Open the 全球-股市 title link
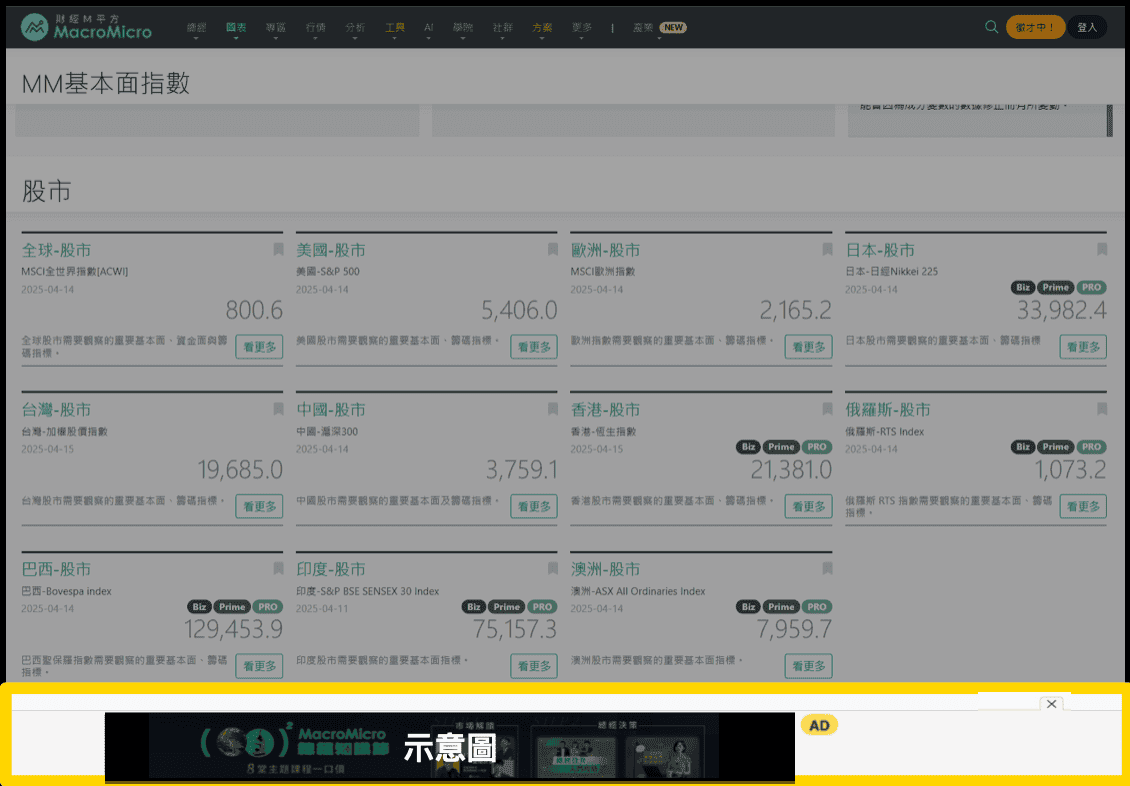The width and height of the screenshot is (1130, 786). [56, 250]
